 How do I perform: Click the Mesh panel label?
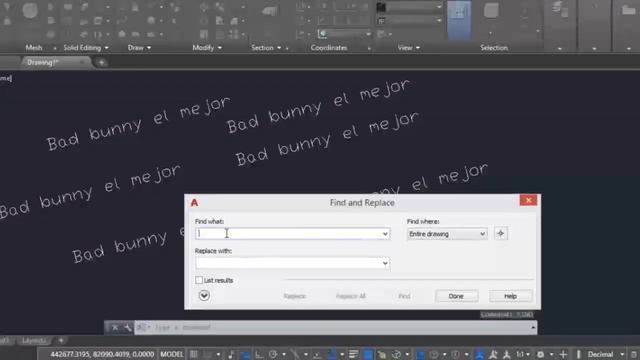pyautogui.click(x=33, y=48)
